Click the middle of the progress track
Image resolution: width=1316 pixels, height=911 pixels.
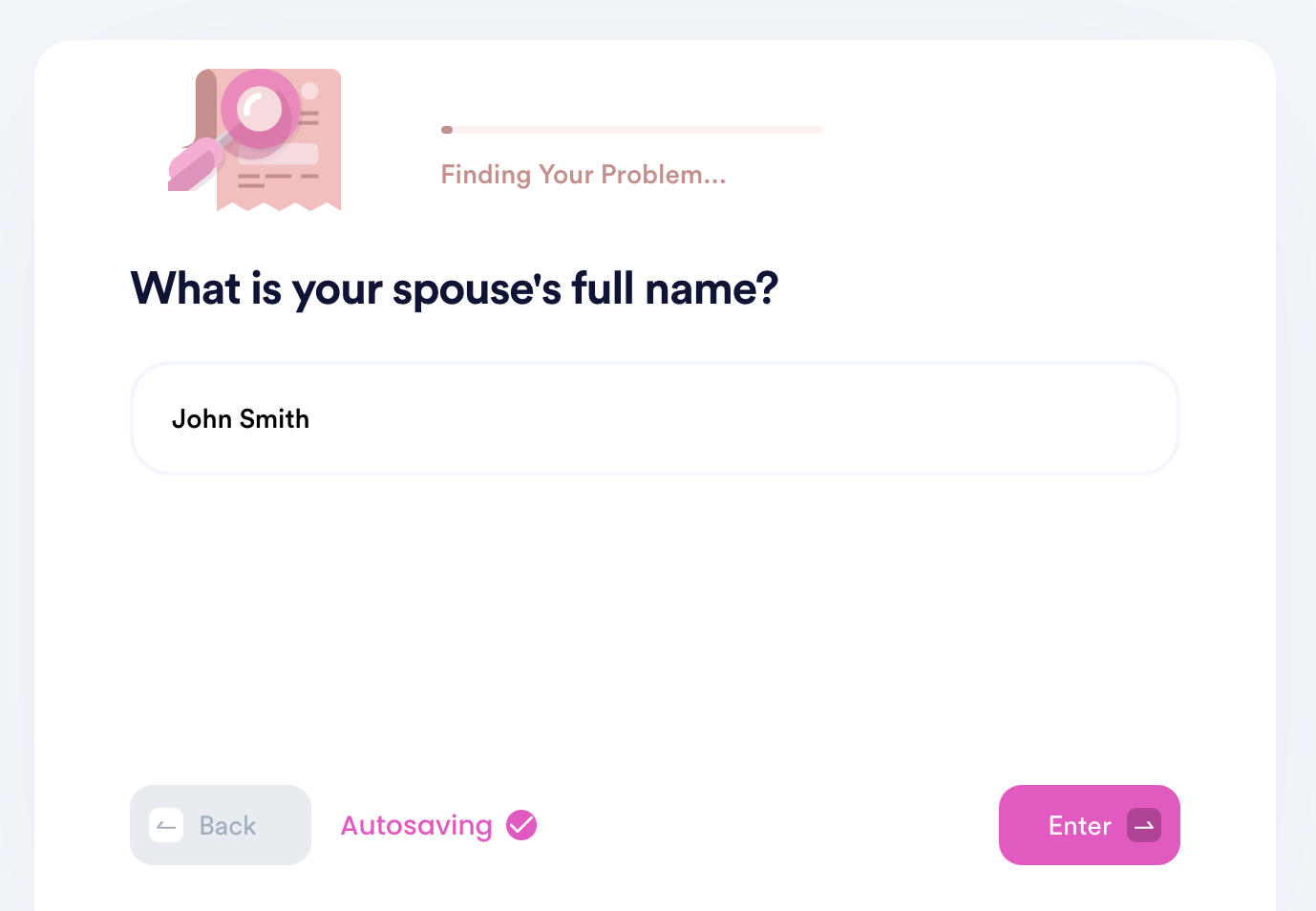[632, 130]
